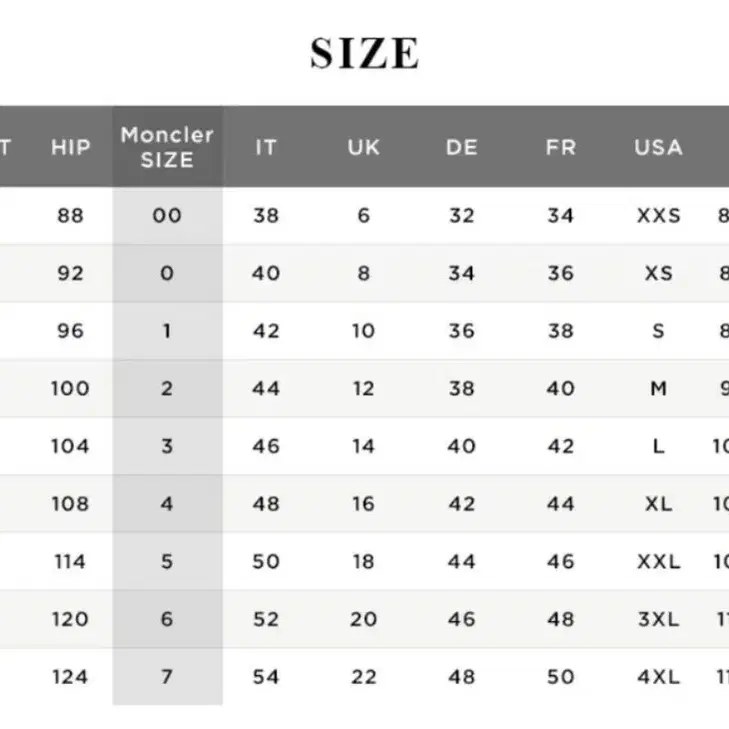Select the Moncler SIZE column header
The width and height of the screenshot is (729, 729).
(167, 147)
